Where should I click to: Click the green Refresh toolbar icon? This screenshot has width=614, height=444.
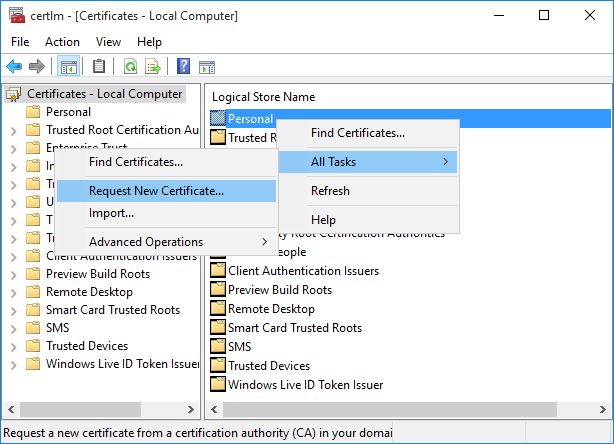pyautogui.click(x=130, y=67)
